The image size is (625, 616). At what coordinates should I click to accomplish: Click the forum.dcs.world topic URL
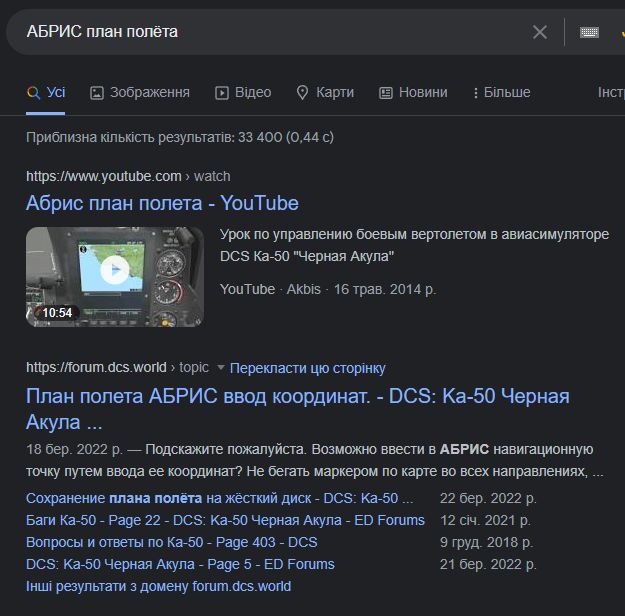118,367
